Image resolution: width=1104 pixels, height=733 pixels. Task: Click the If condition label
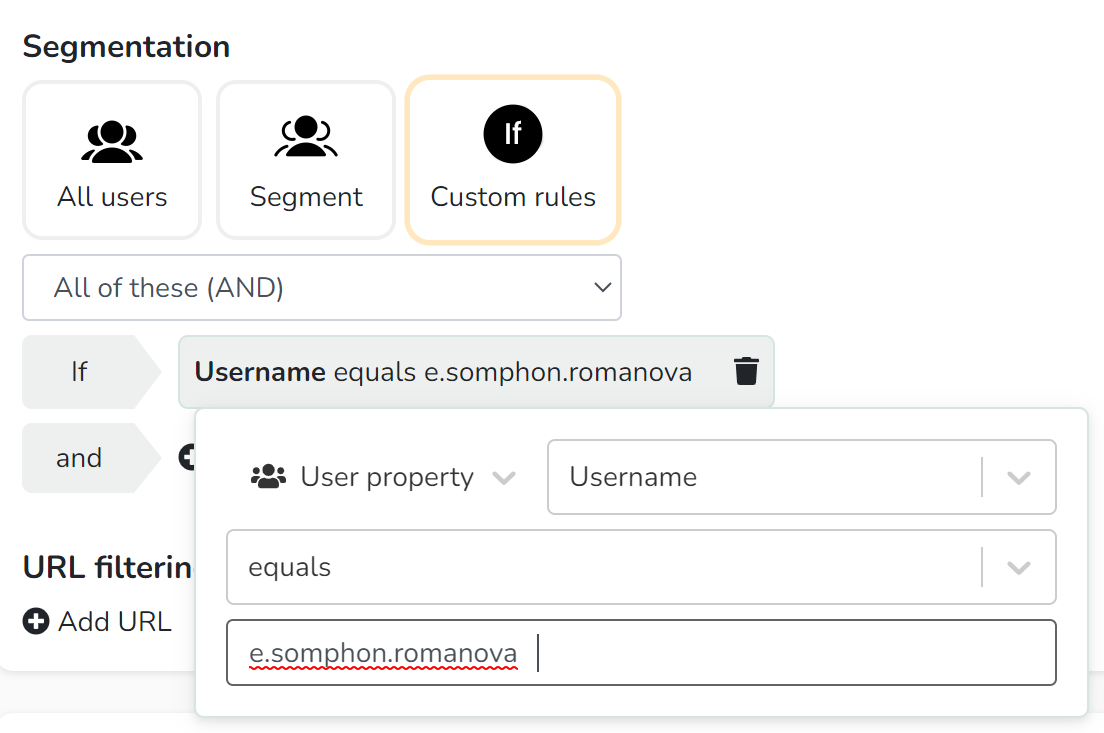80,371
